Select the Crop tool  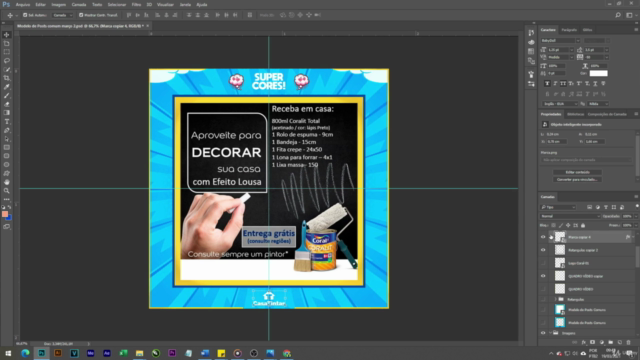click(7, 78)
